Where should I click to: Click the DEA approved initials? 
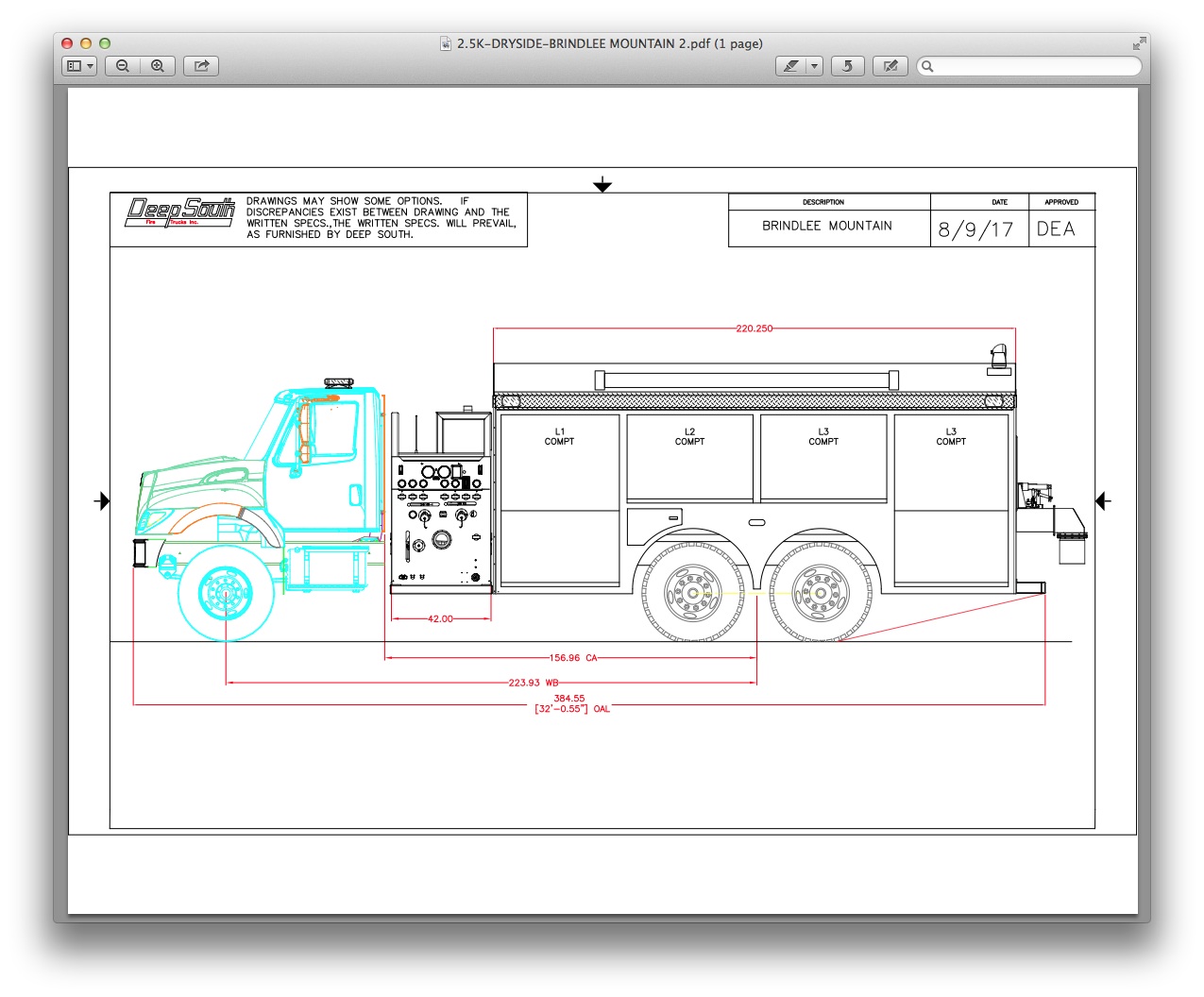click(1056, 228)
